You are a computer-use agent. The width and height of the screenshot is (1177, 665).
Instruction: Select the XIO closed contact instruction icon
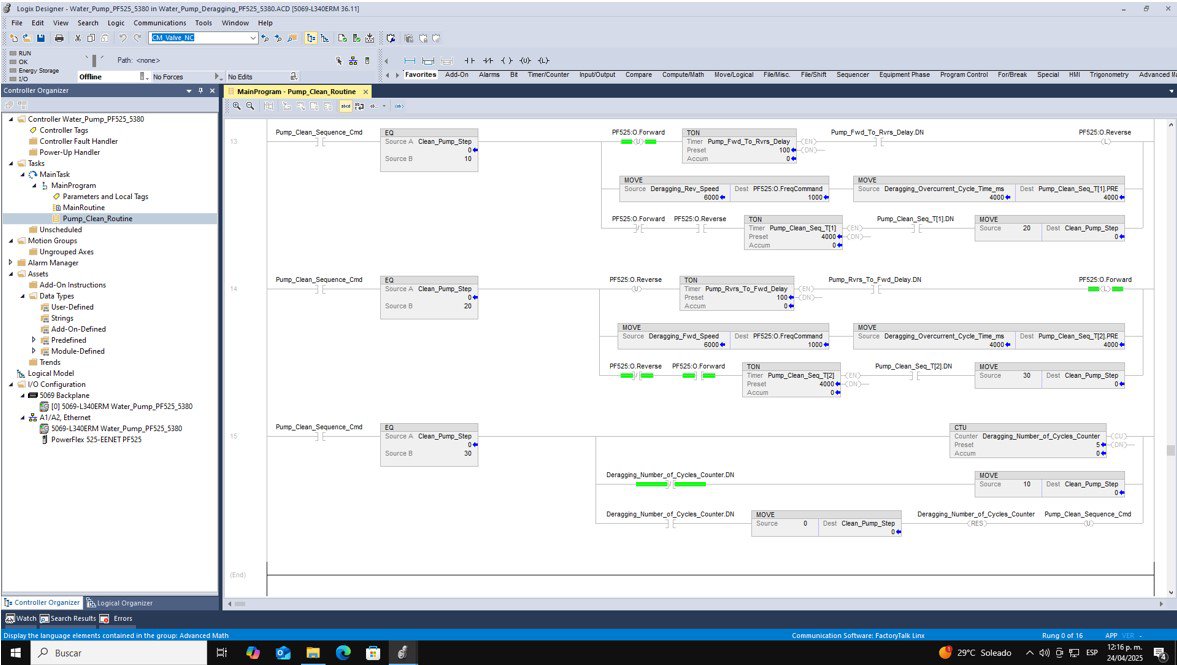pos(488,61)
